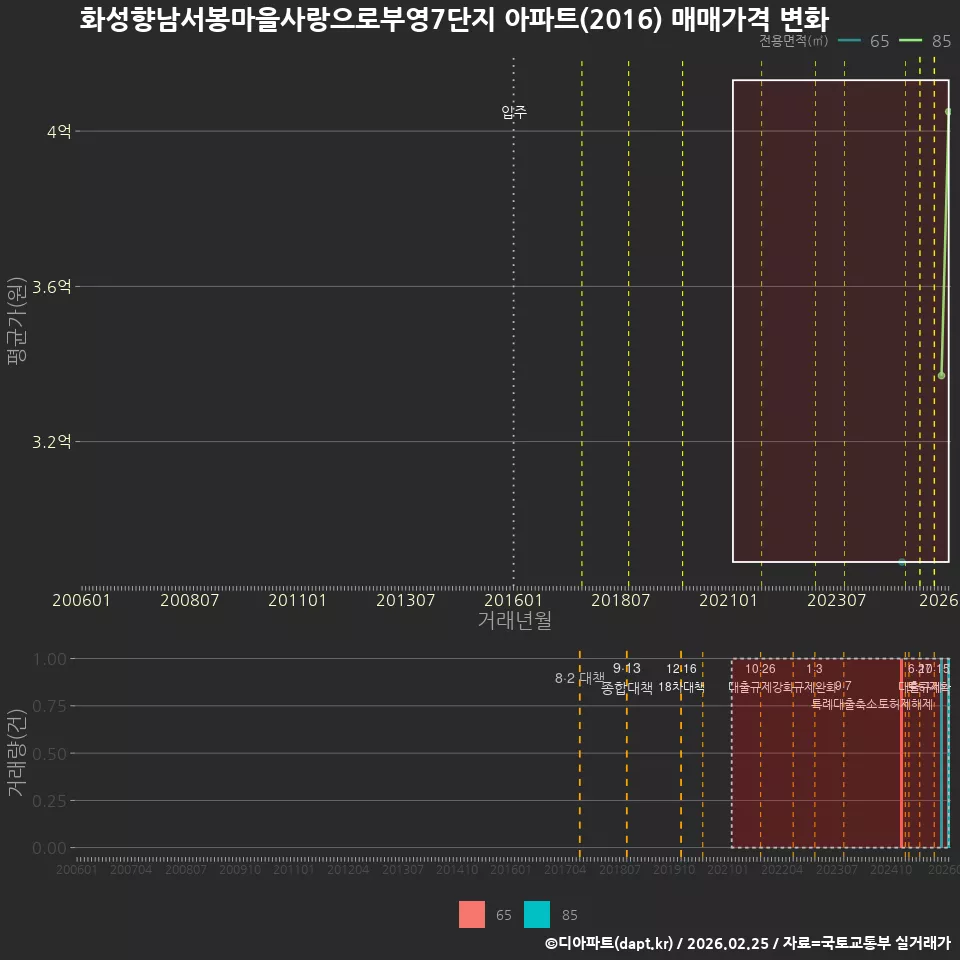Click the 거래량(건) axis title
Image resolution: width=960 pixels, height=960 pixels.
[17, 753]
